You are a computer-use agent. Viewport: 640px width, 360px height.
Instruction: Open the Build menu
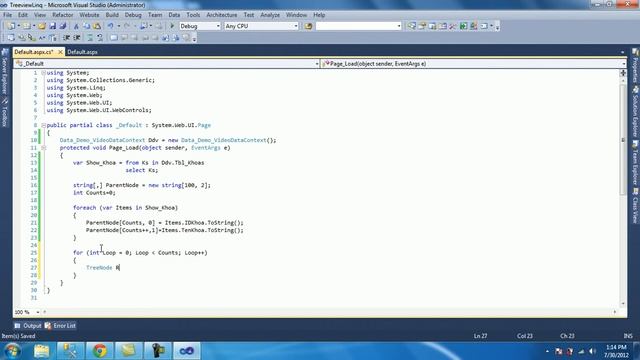click(x=112, y=15)
